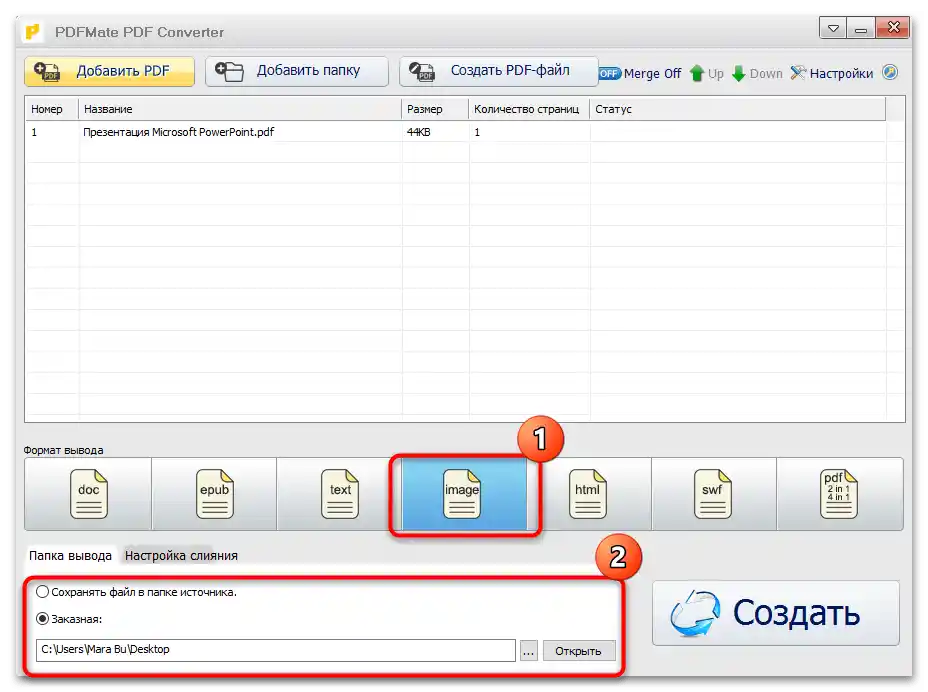Image resolution: width=928 pixels, height=692 pixels.
Task: Switch to Настройка слияния tab
Action: click(x=181, y=555)
